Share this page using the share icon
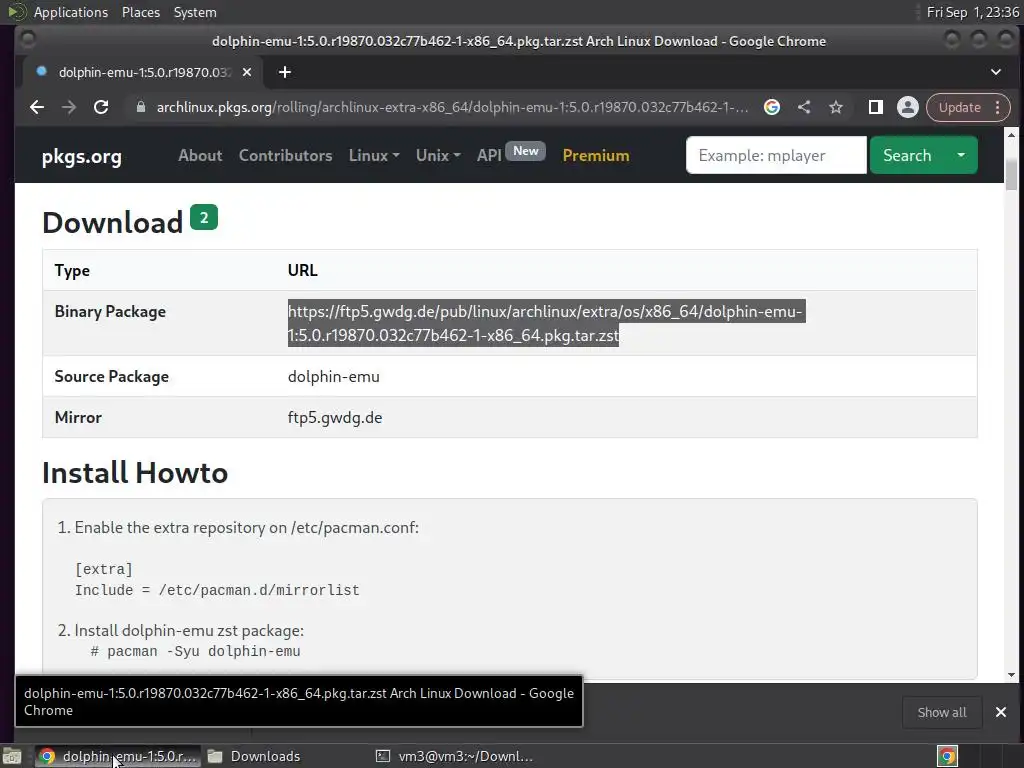Image resolution: width=1024 pixels, height=768 pixels. (804, 107)
